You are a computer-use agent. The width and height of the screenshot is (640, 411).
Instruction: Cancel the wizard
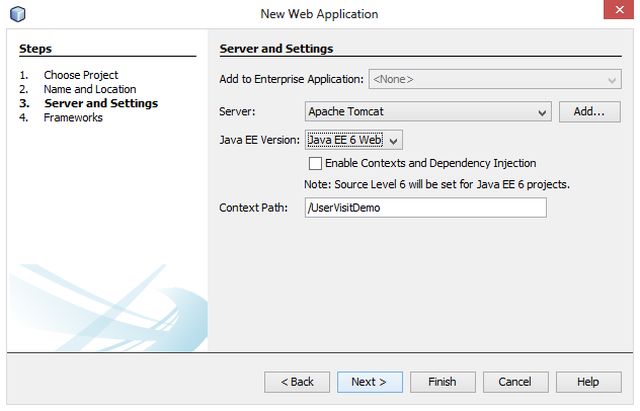pos(515,382)
